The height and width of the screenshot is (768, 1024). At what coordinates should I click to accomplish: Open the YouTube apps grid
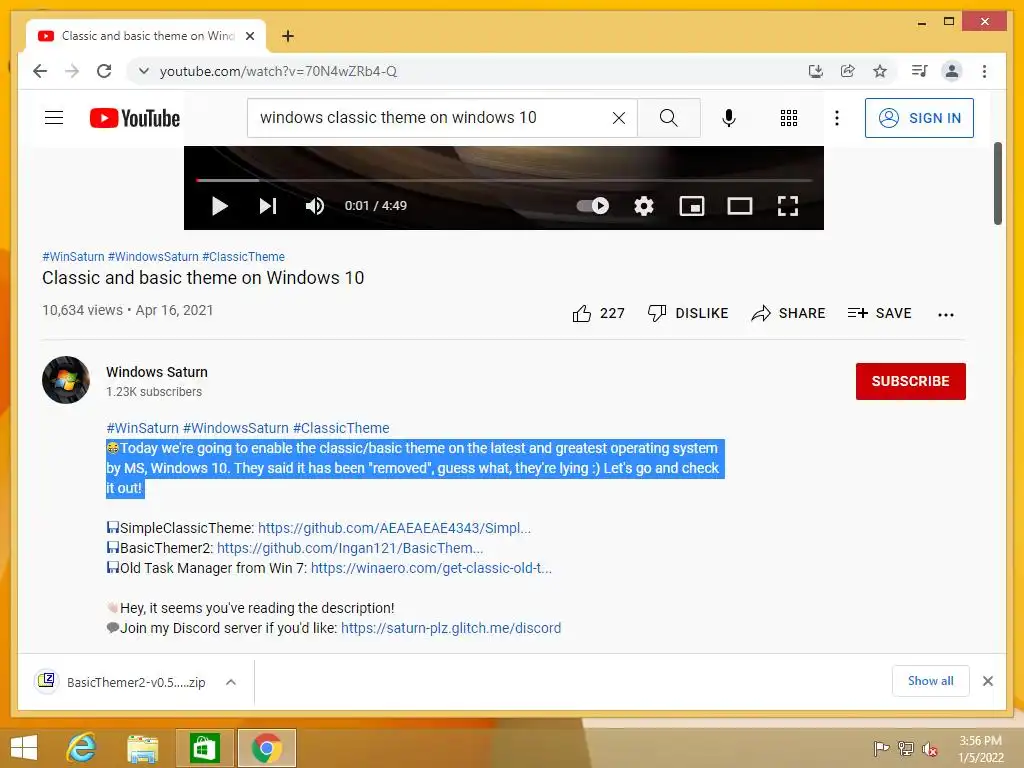[x=789, y=118]
